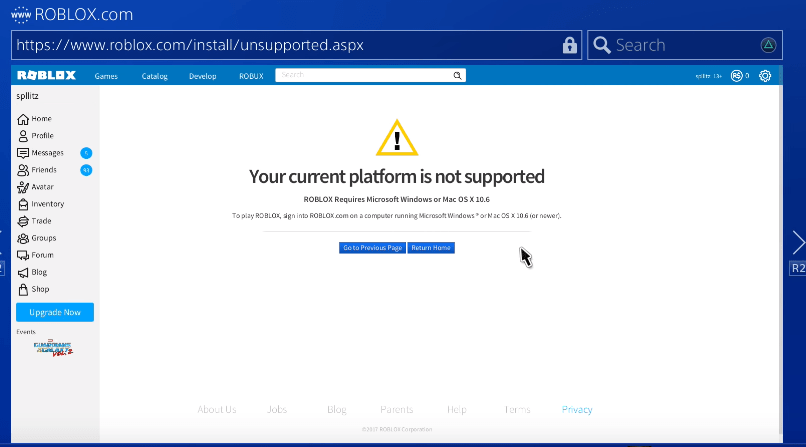The width and height of the screenshot is (806, 447).
Task: Open the Terms footer link
Action: coord(517,409)
